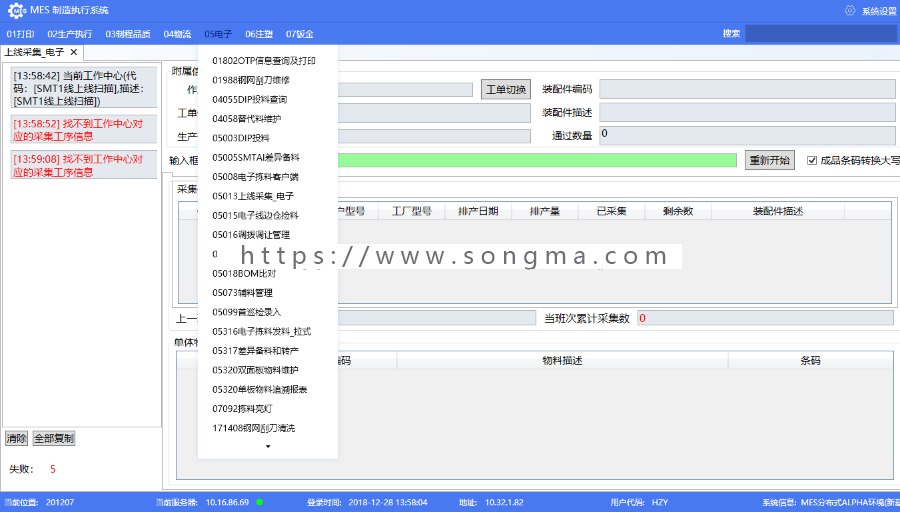Focus the search box in top bar
The height and width of the screenshot is (512, 900).
click(x=821, y=33)
